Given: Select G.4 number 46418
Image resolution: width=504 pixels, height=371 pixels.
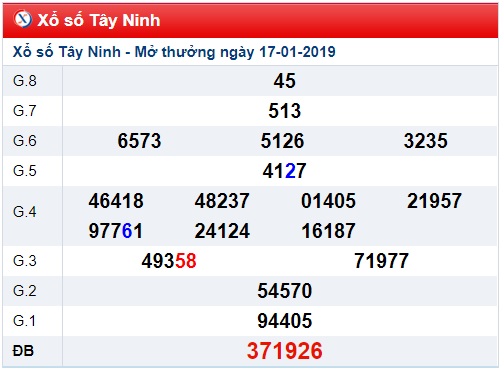Looking at the screenshot, I should coord(116,201).
